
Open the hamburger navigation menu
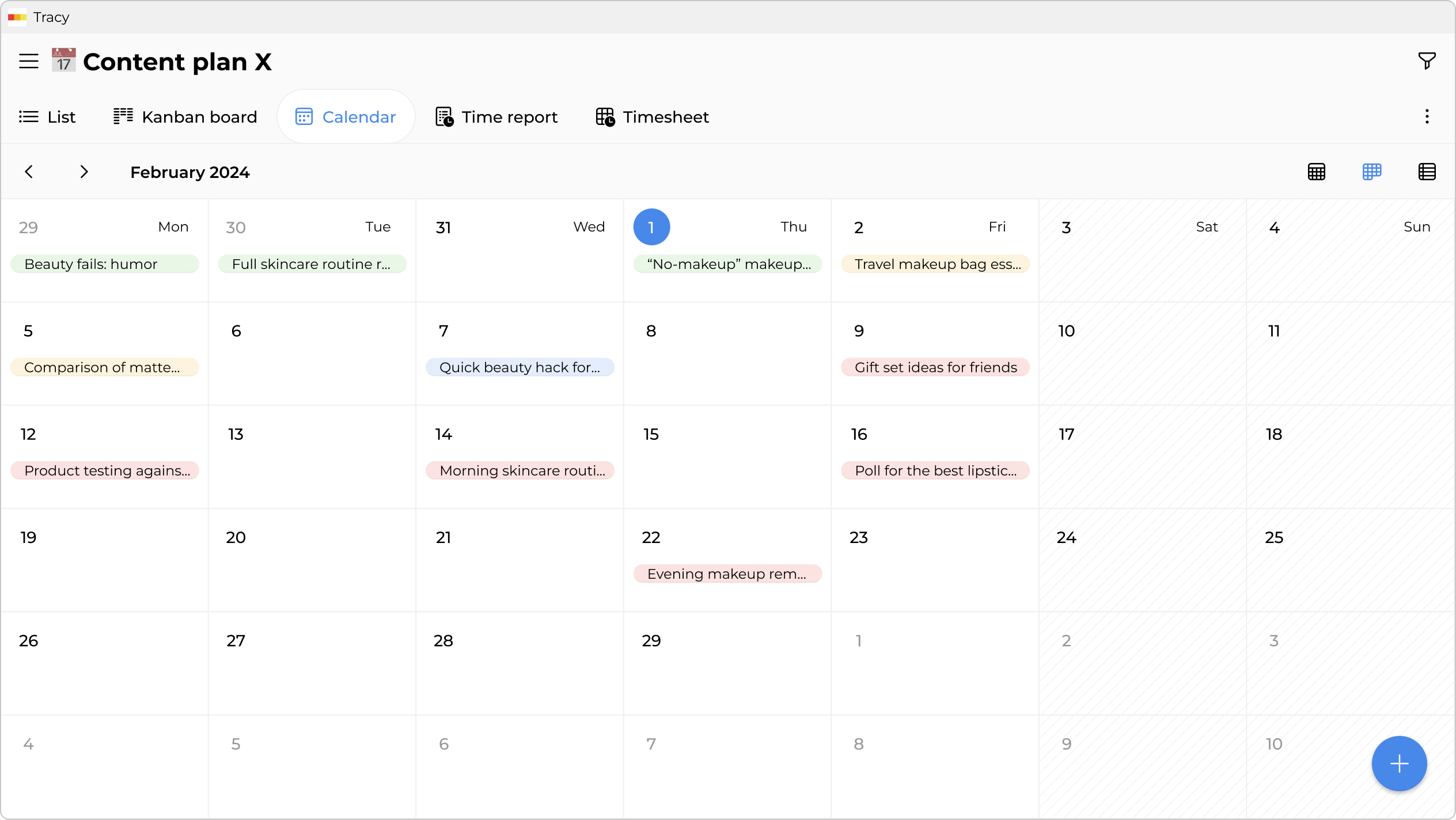pyautogui.click(x=28, y=60)
